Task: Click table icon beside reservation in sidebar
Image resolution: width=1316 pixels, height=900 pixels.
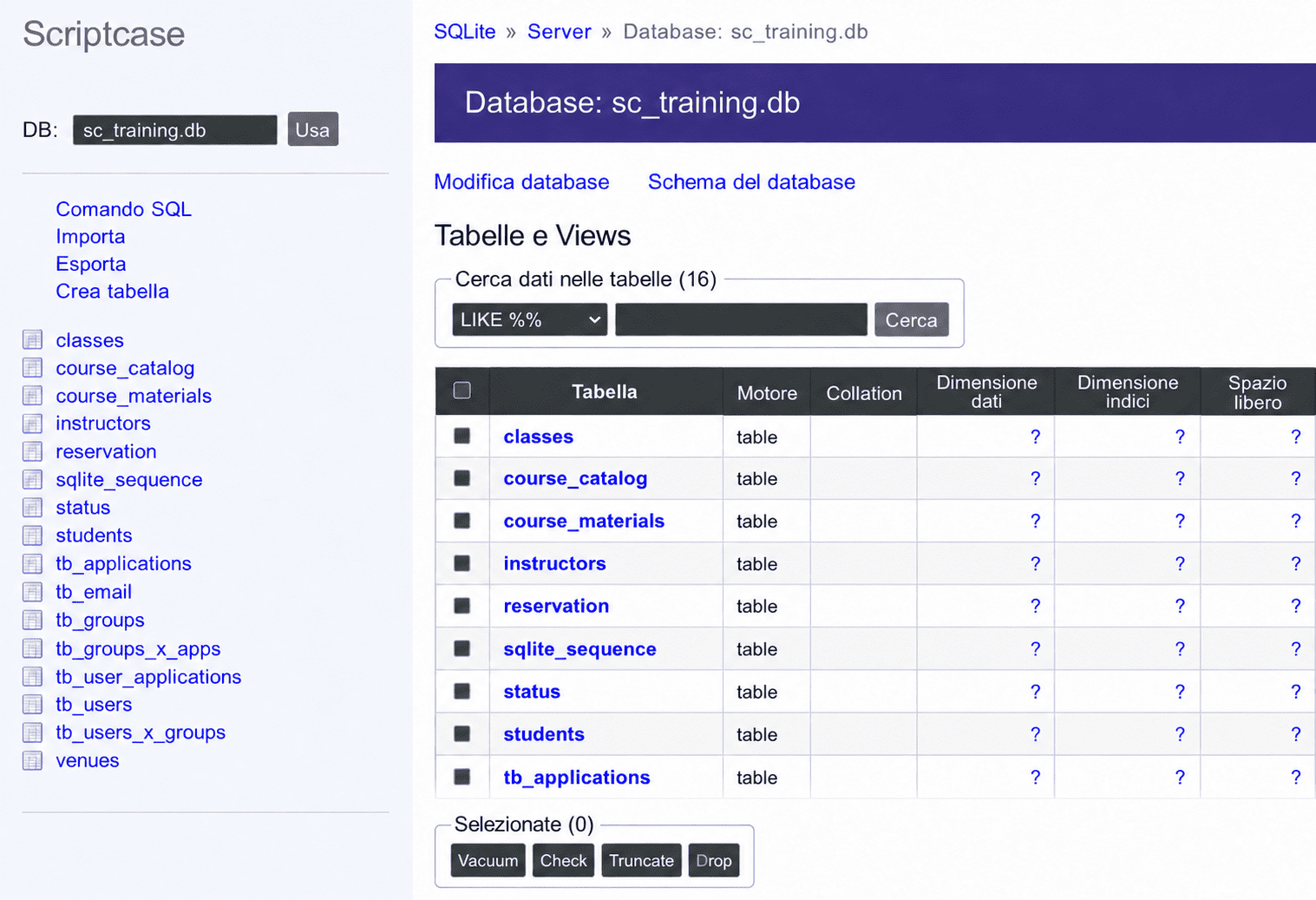Action: [x=33, y=451]
